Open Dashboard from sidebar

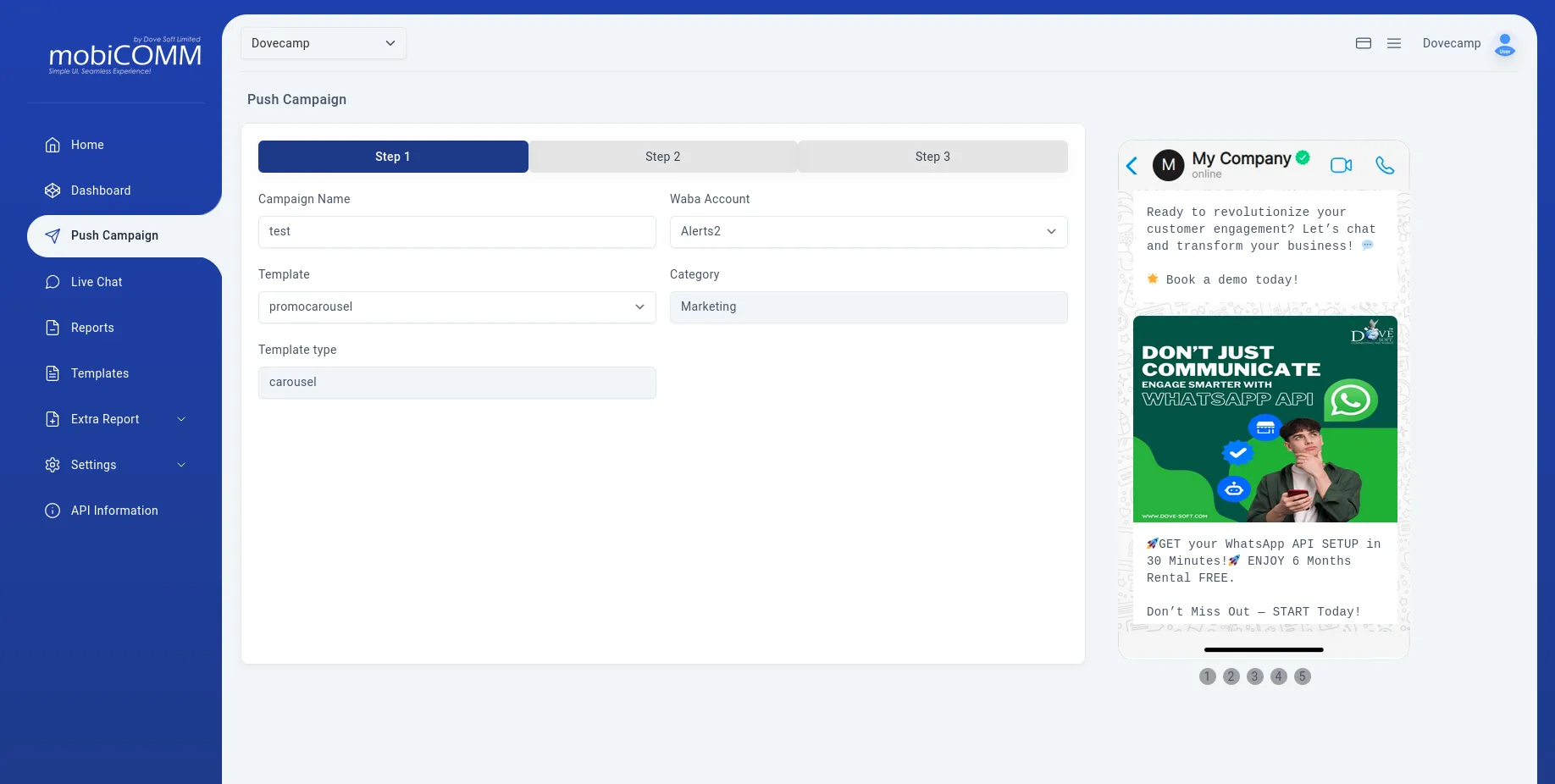pos(101,190)
